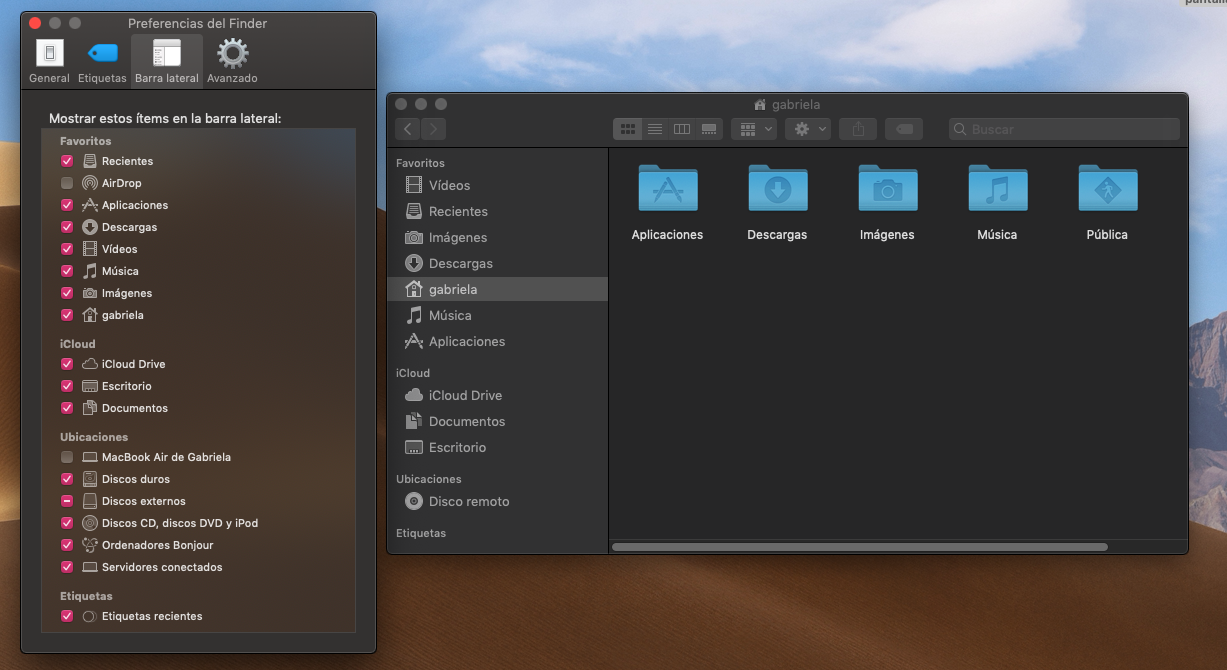The height and width of the screenshot is (670, 1227).
Task: Select Música in the Finder sidebar
Action: coord(497,315)
